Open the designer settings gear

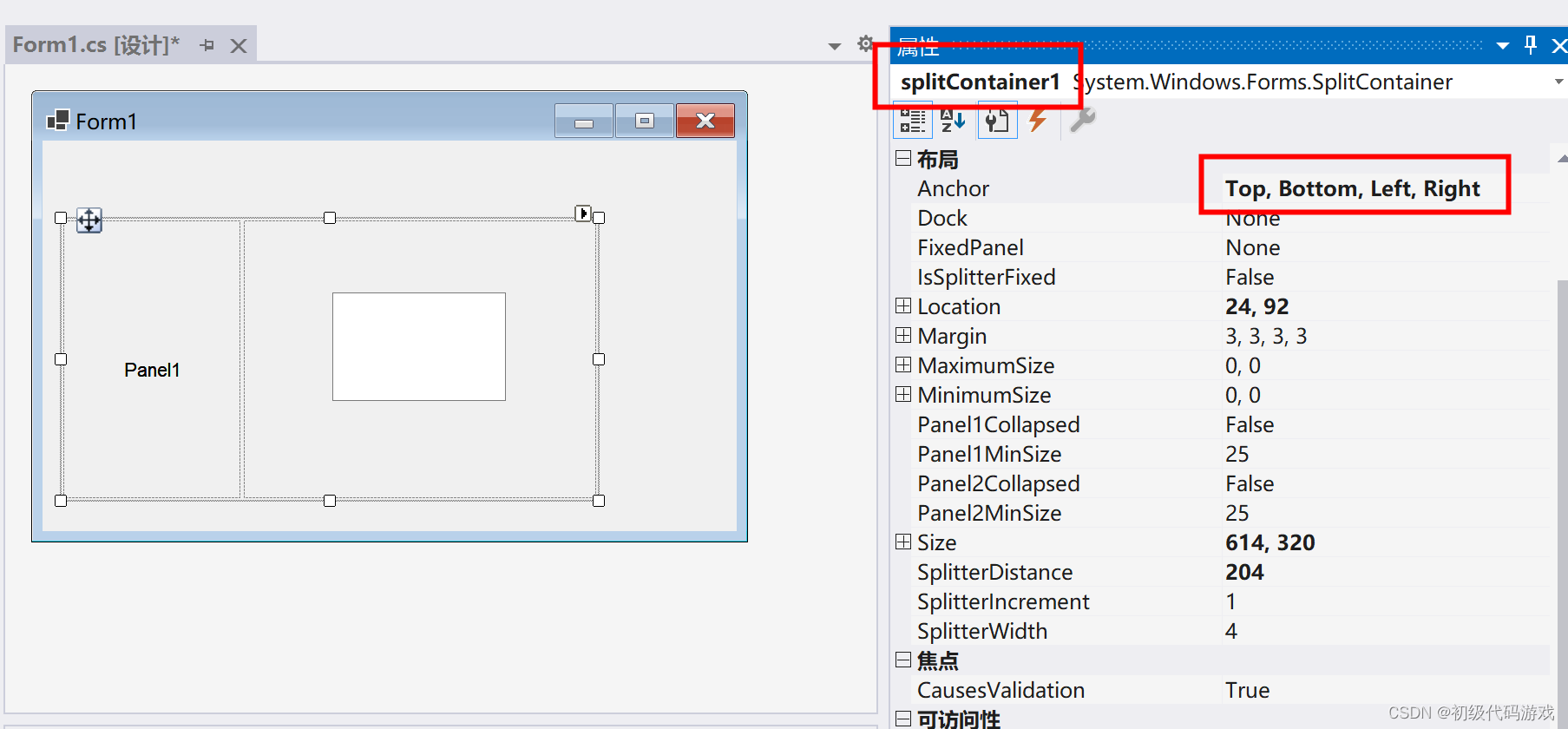click(x=864, y=43)
